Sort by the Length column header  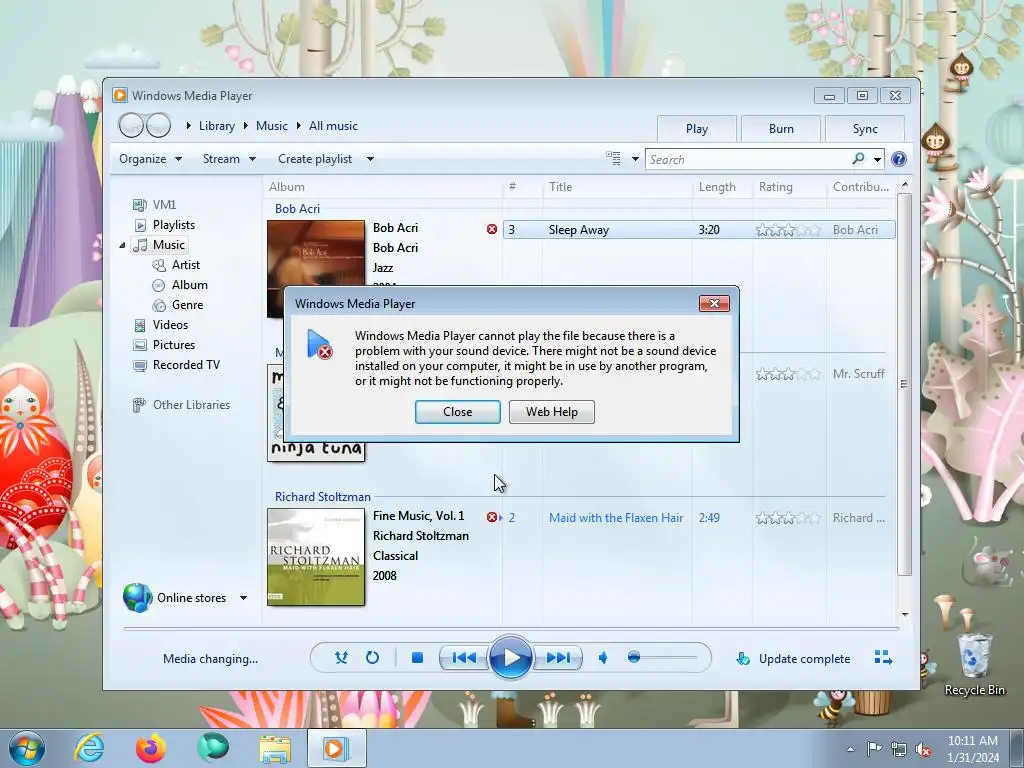click(x=717, y=187)
